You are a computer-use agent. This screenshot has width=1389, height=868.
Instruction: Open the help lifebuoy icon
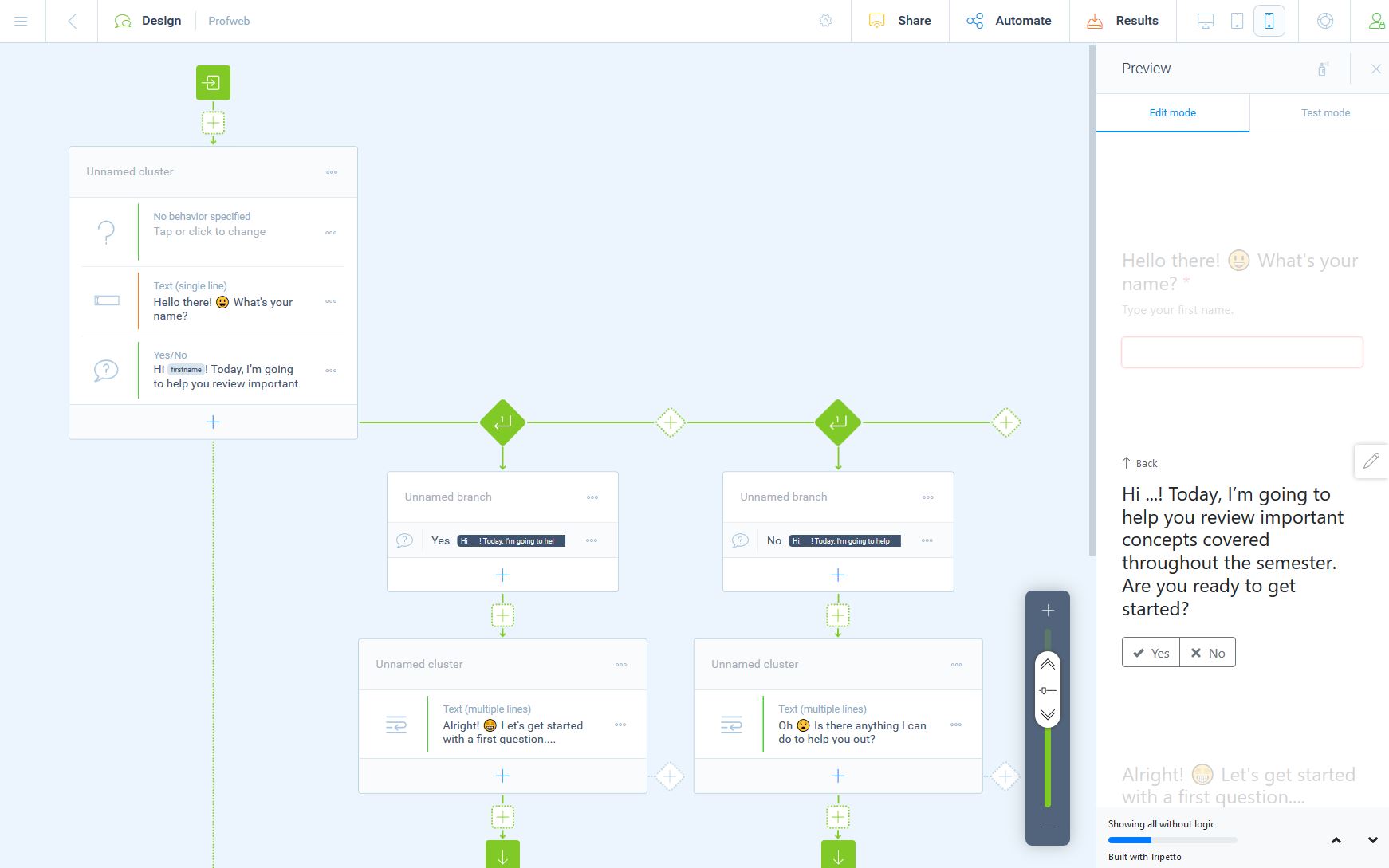coord(1325,21)
